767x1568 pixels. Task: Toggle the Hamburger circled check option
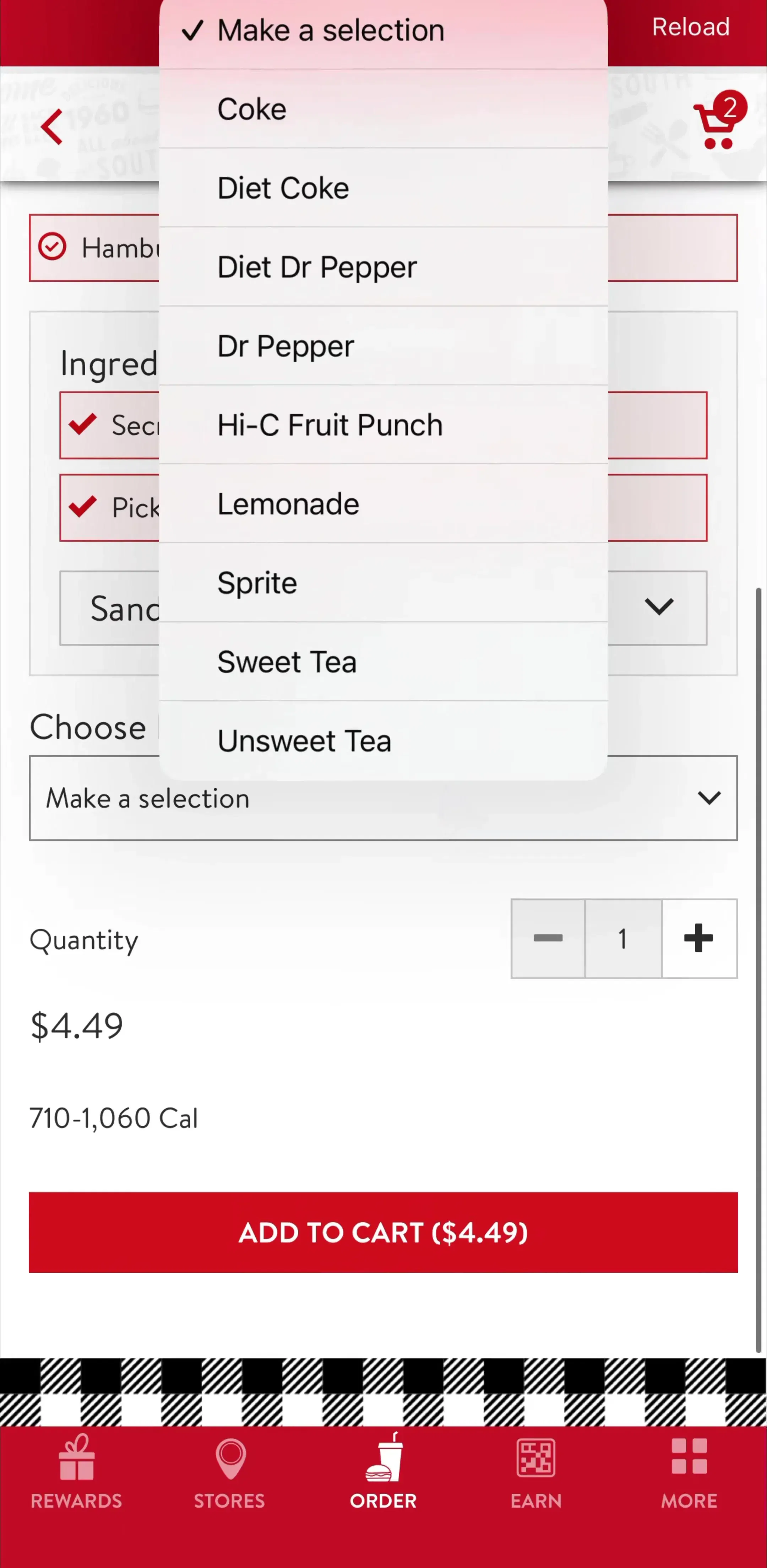pyautogui.click(x=52, y=247)
